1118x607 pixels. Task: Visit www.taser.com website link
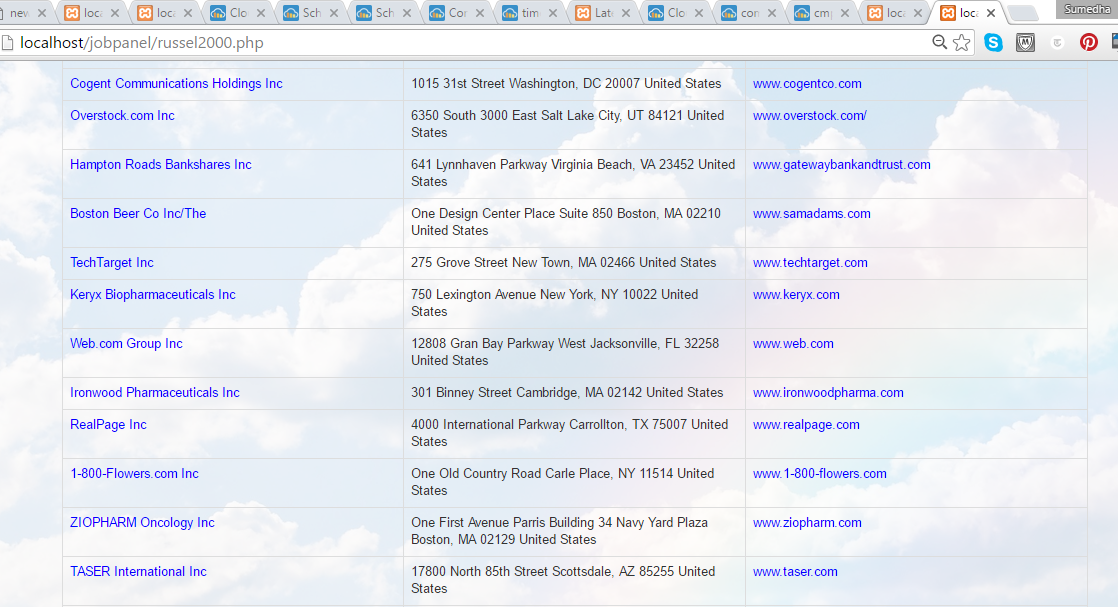795,571
